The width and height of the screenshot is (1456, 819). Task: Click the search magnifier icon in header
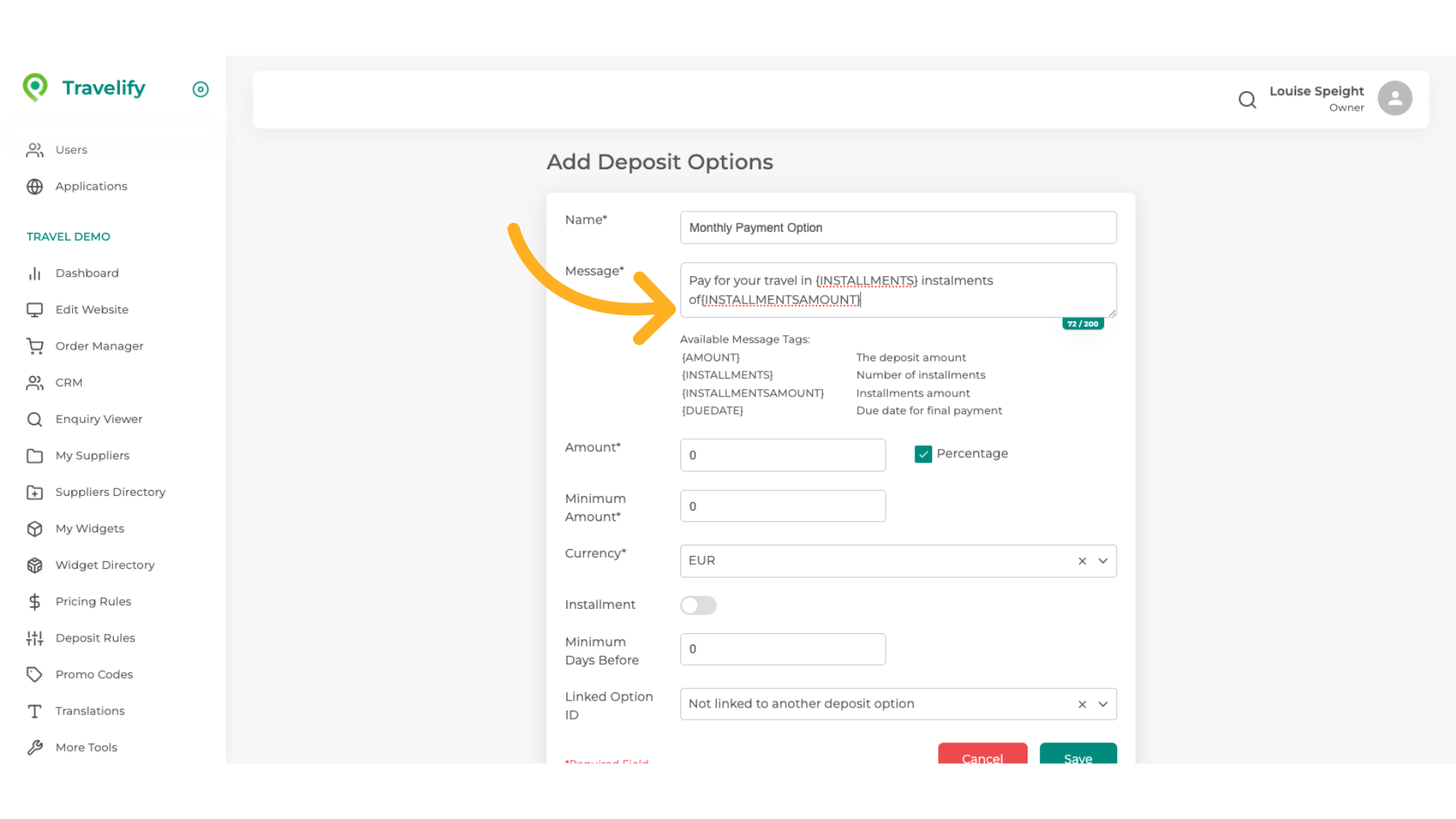point(1247,99)
